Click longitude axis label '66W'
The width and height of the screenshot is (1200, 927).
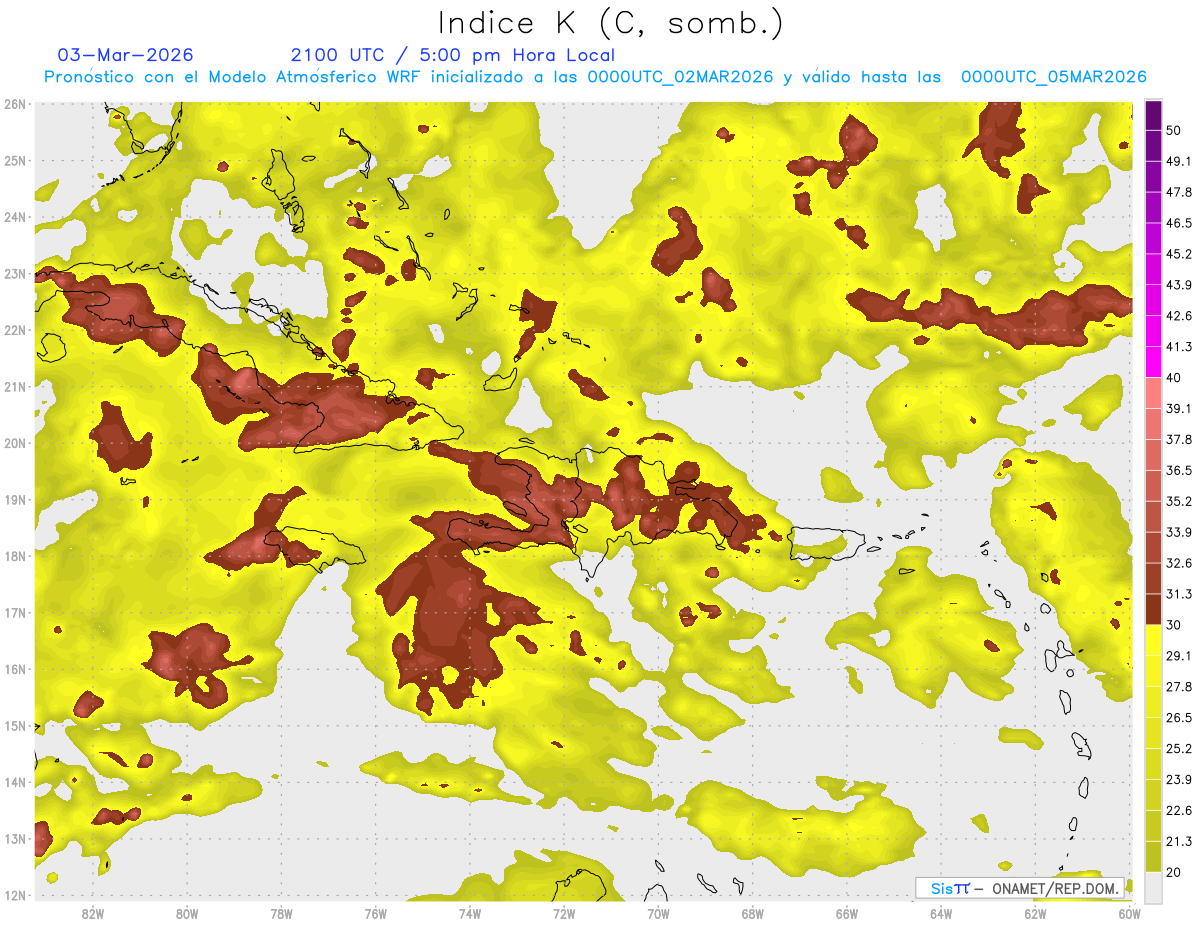pos(847,913)
